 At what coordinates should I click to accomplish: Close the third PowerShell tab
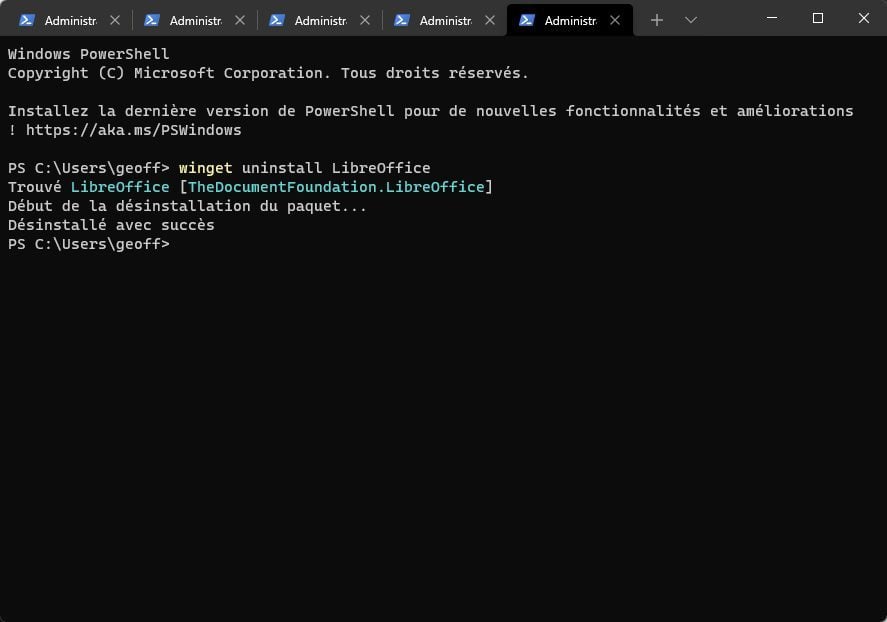pyautogui.click(x=365, y=20)
